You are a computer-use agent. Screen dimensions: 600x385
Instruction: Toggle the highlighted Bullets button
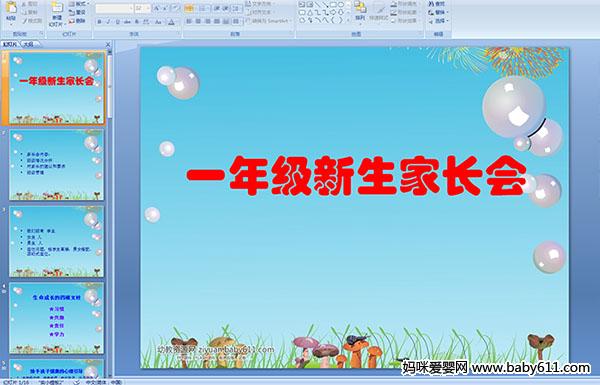pyautogui.click(x=189, y=8)
